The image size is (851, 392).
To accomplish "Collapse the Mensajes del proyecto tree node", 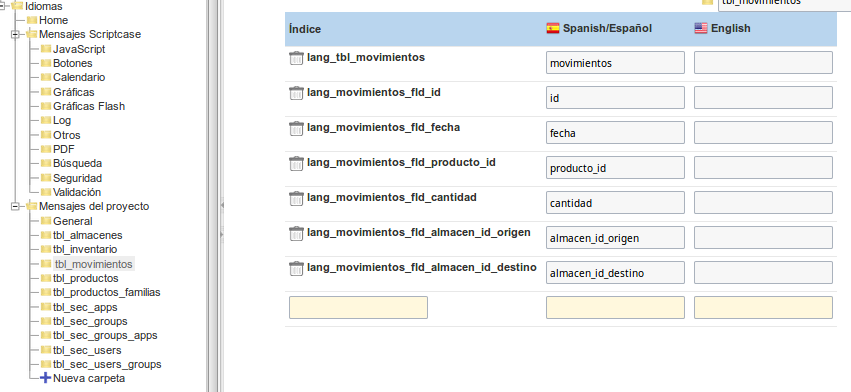I will 15,206.
